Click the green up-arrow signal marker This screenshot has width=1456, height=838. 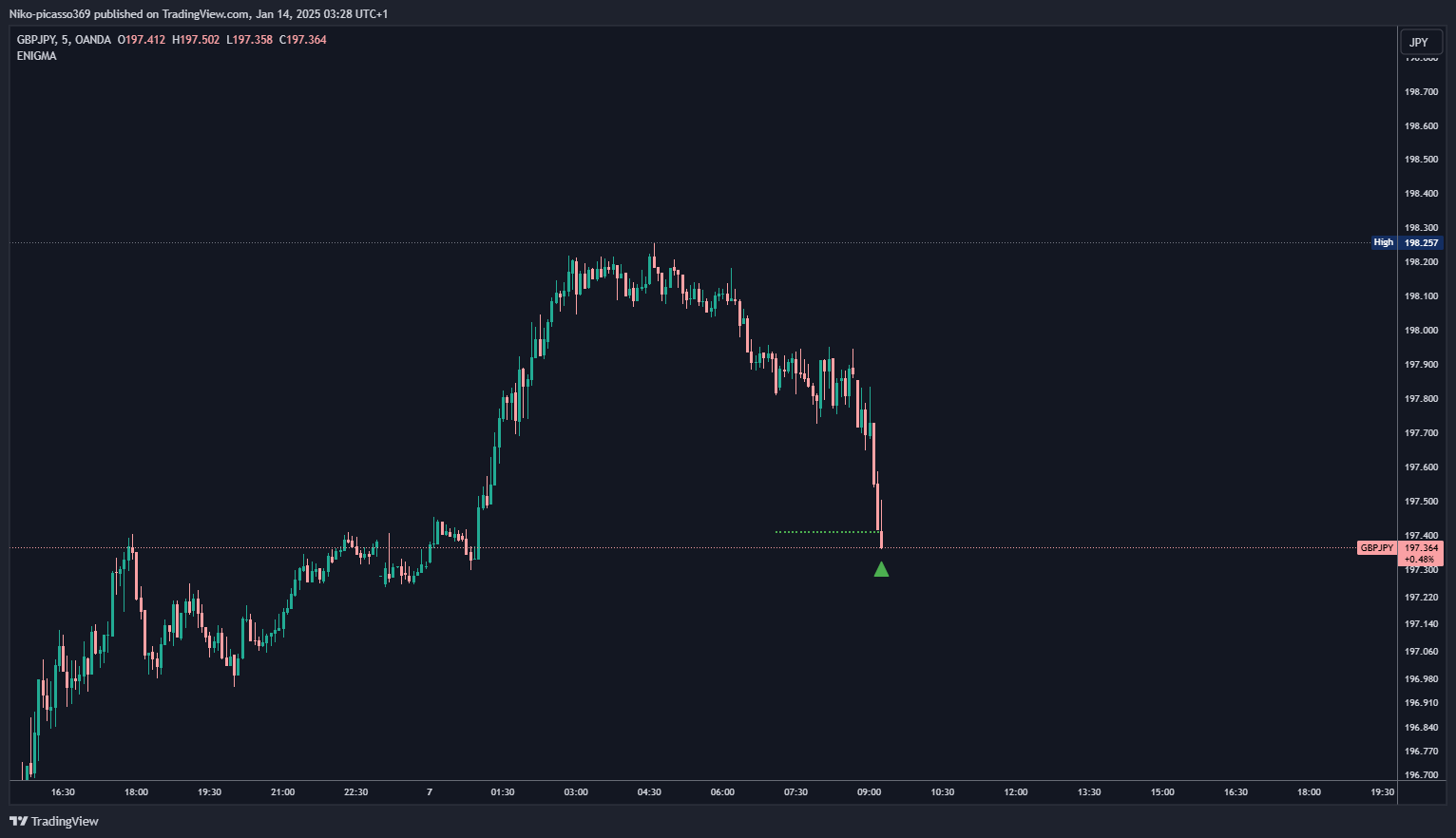click(x=881, y=569)
